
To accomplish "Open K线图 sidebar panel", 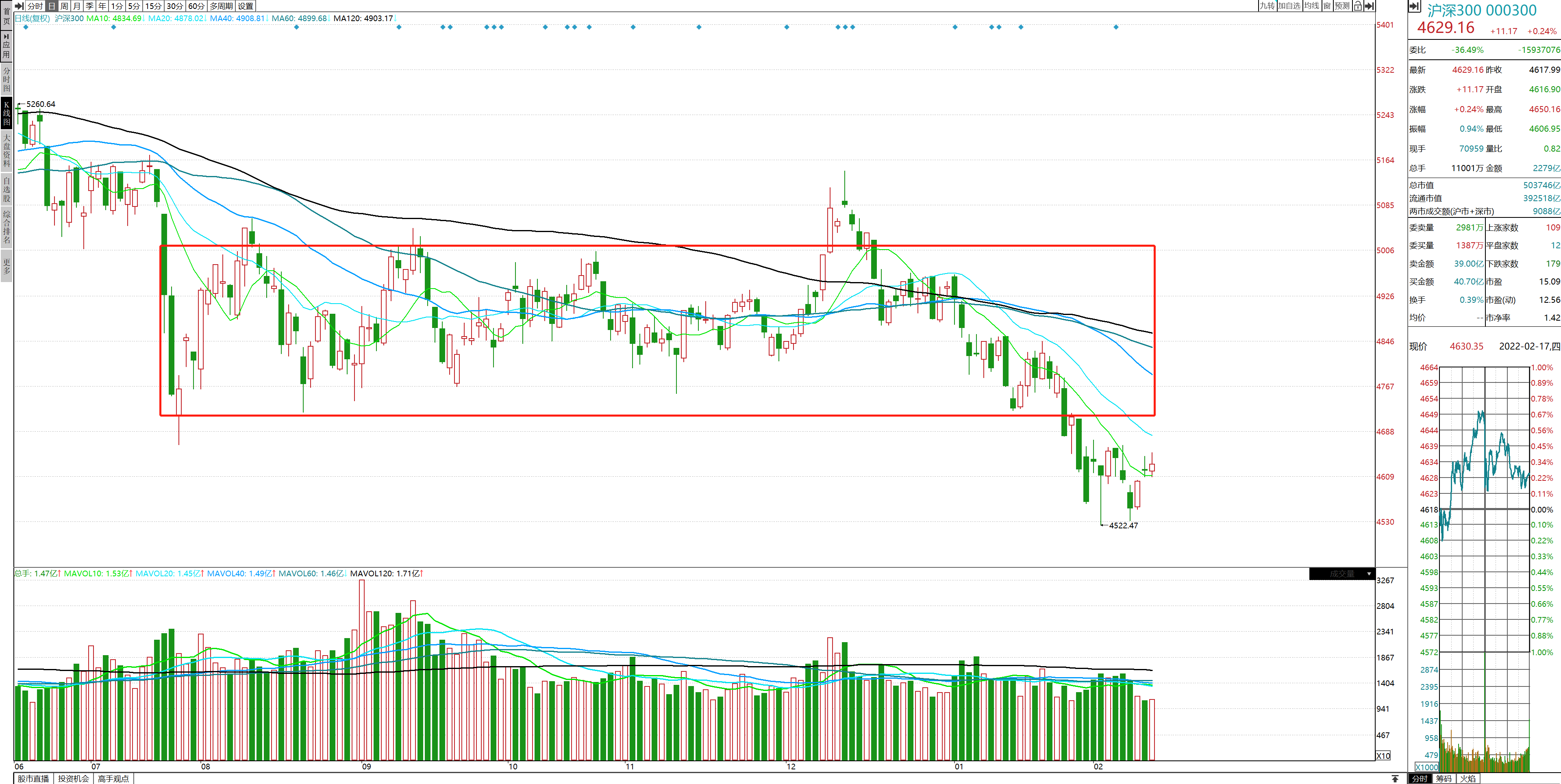I will click(x=6, y=113).
